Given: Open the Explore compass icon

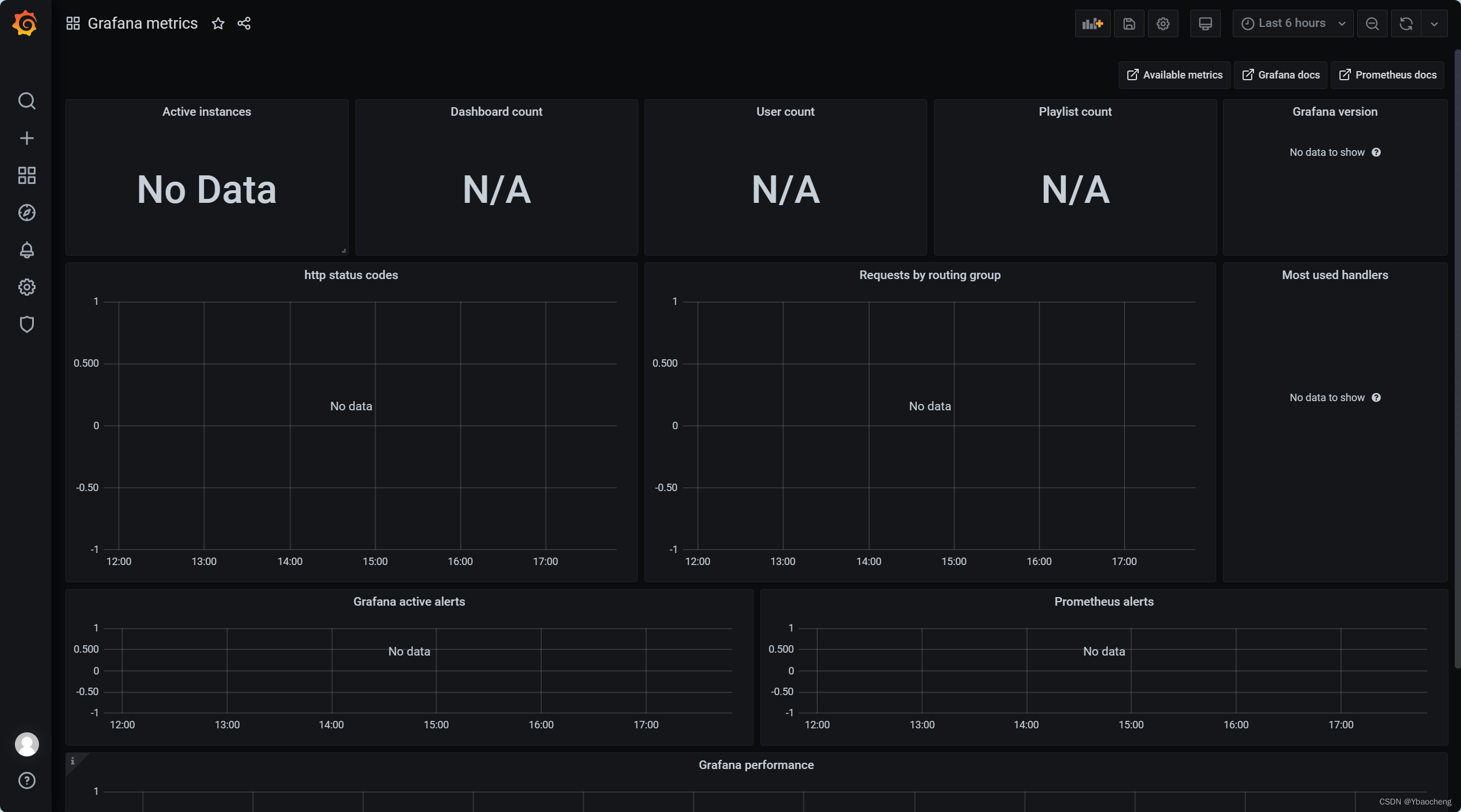Looking at the screenshot, I should pos(26,213).
